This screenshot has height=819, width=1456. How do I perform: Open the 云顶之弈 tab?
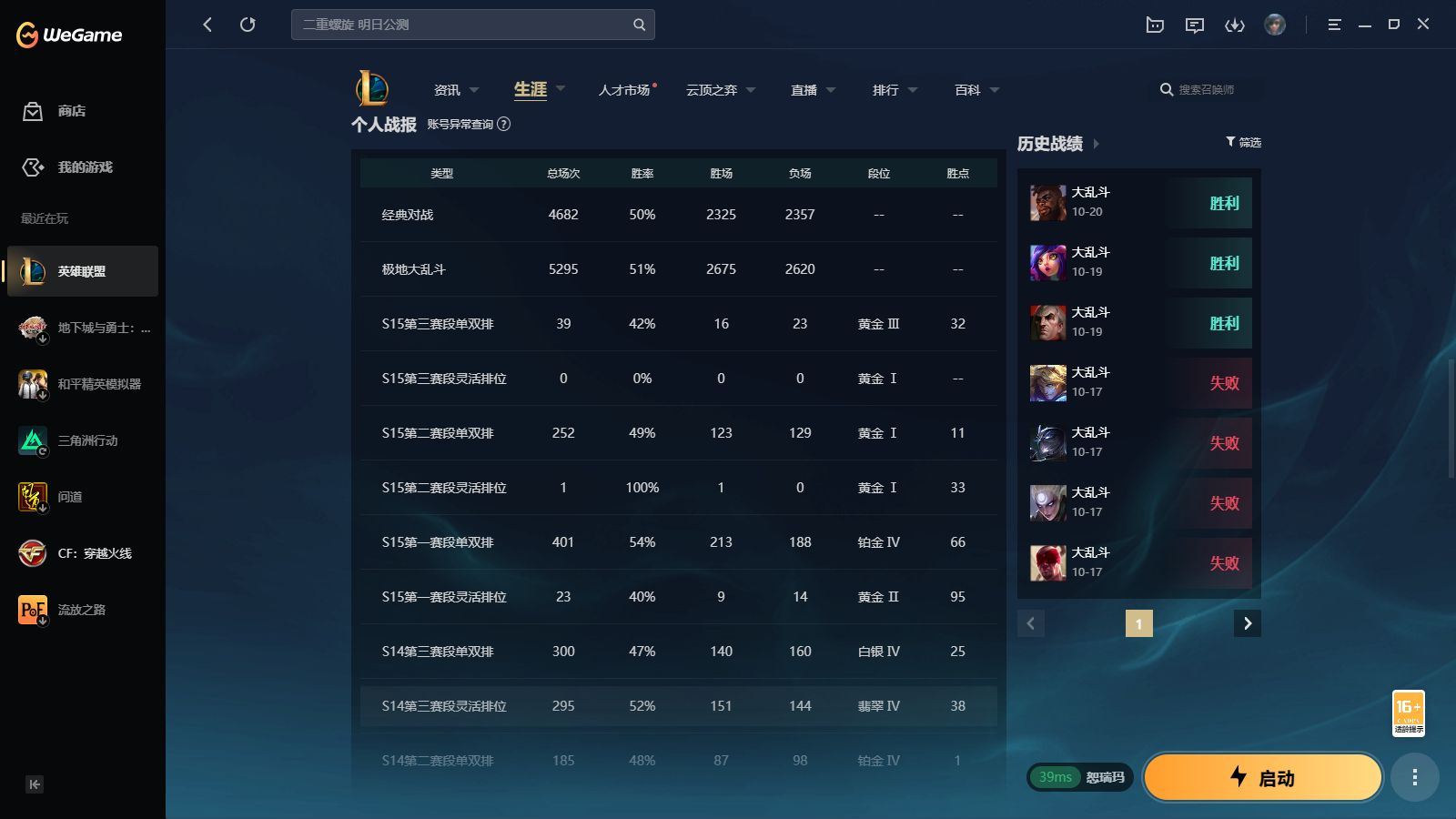click(x=713, y=89)
